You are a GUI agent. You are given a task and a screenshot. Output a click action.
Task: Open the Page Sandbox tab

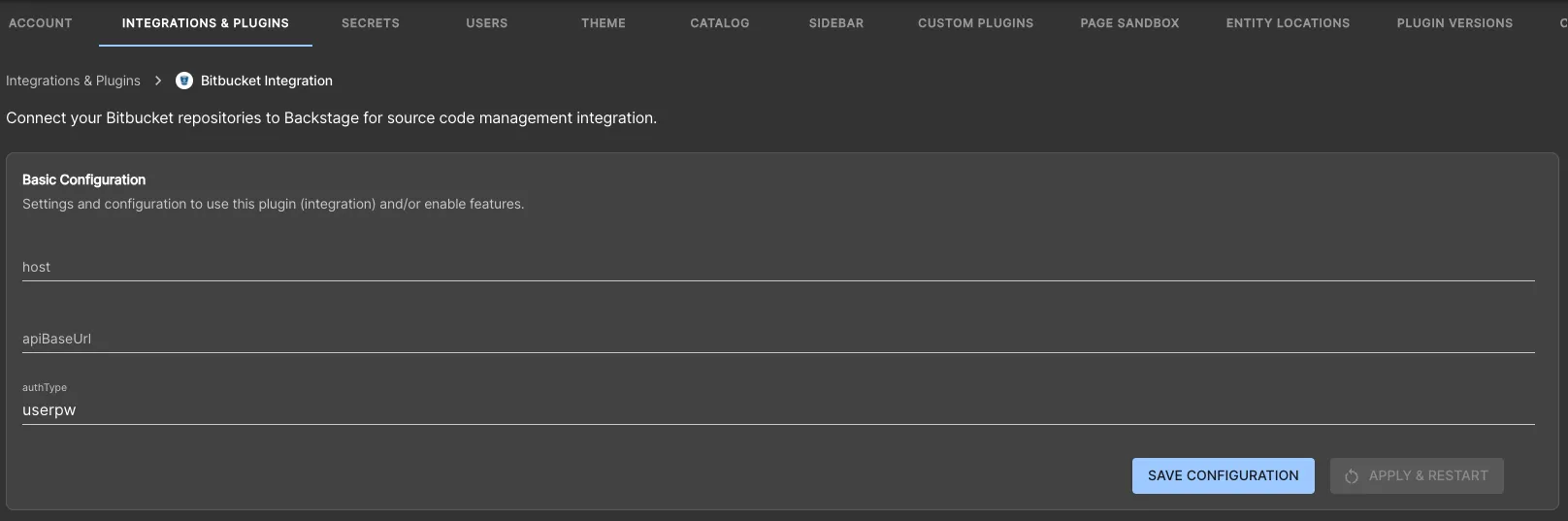tap(1130, 22)
